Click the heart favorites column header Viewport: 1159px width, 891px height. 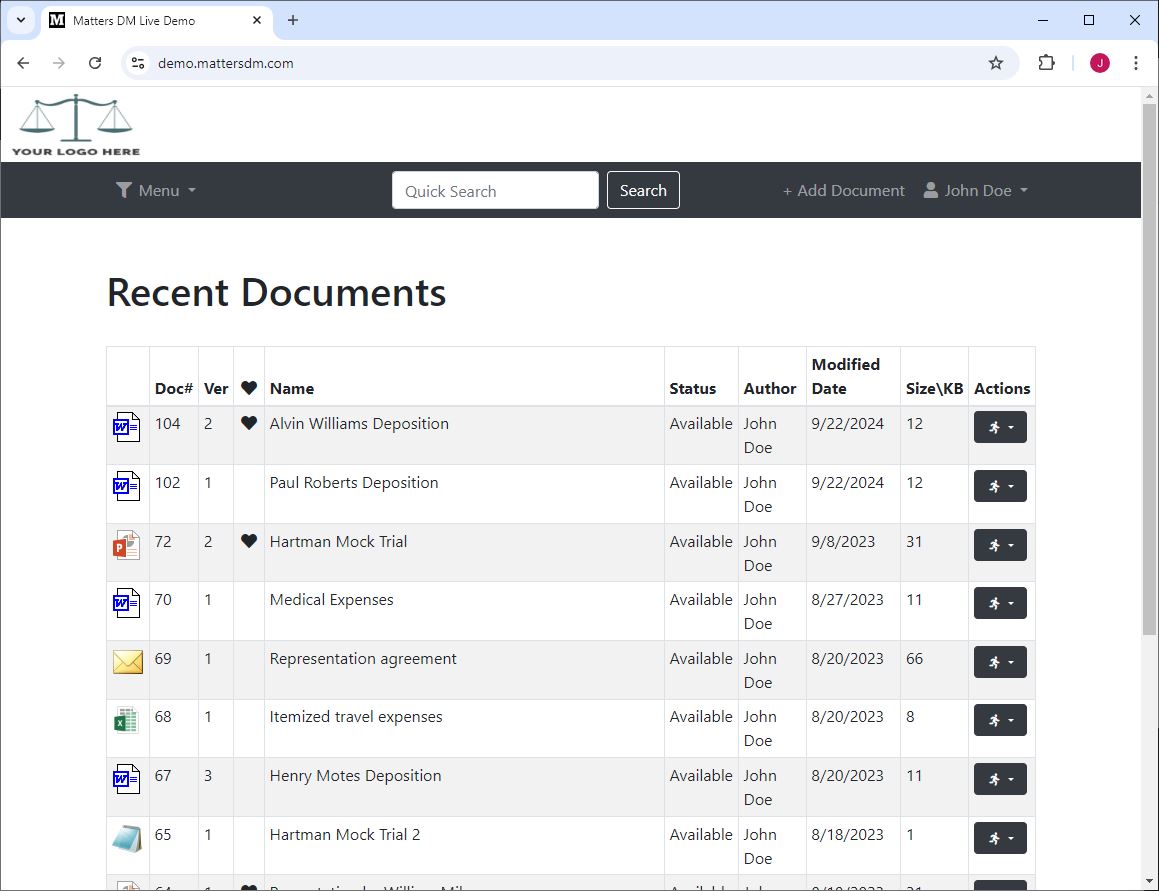(249, 389)
